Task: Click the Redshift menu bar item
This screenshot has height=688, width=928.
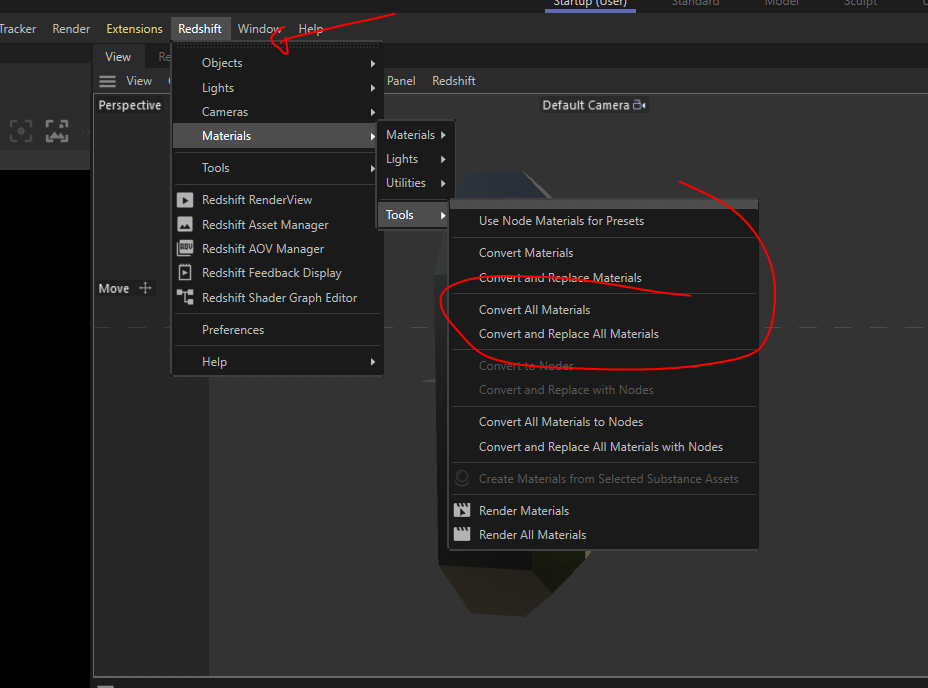Action: [200, 28]
